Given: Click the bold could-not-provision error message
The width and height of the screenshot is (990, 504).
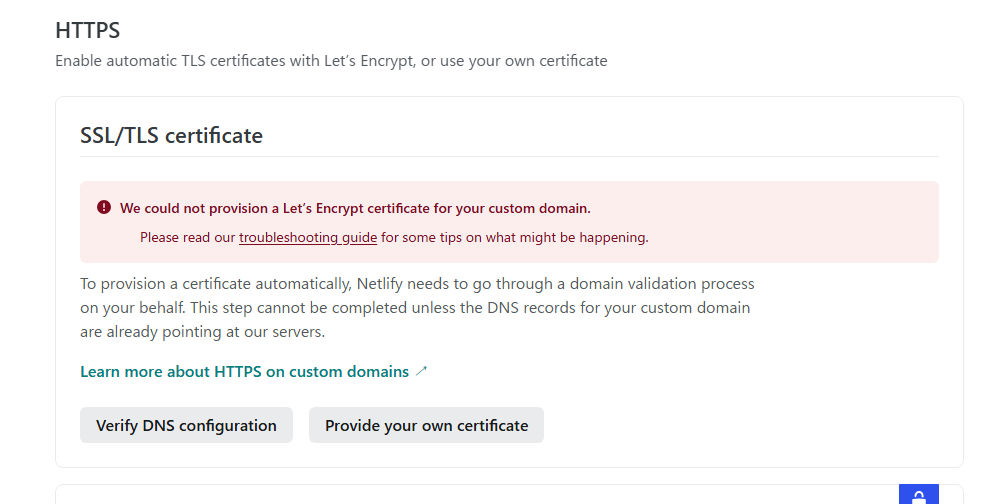Looking at the screenshot, I should tap(355, 208).
